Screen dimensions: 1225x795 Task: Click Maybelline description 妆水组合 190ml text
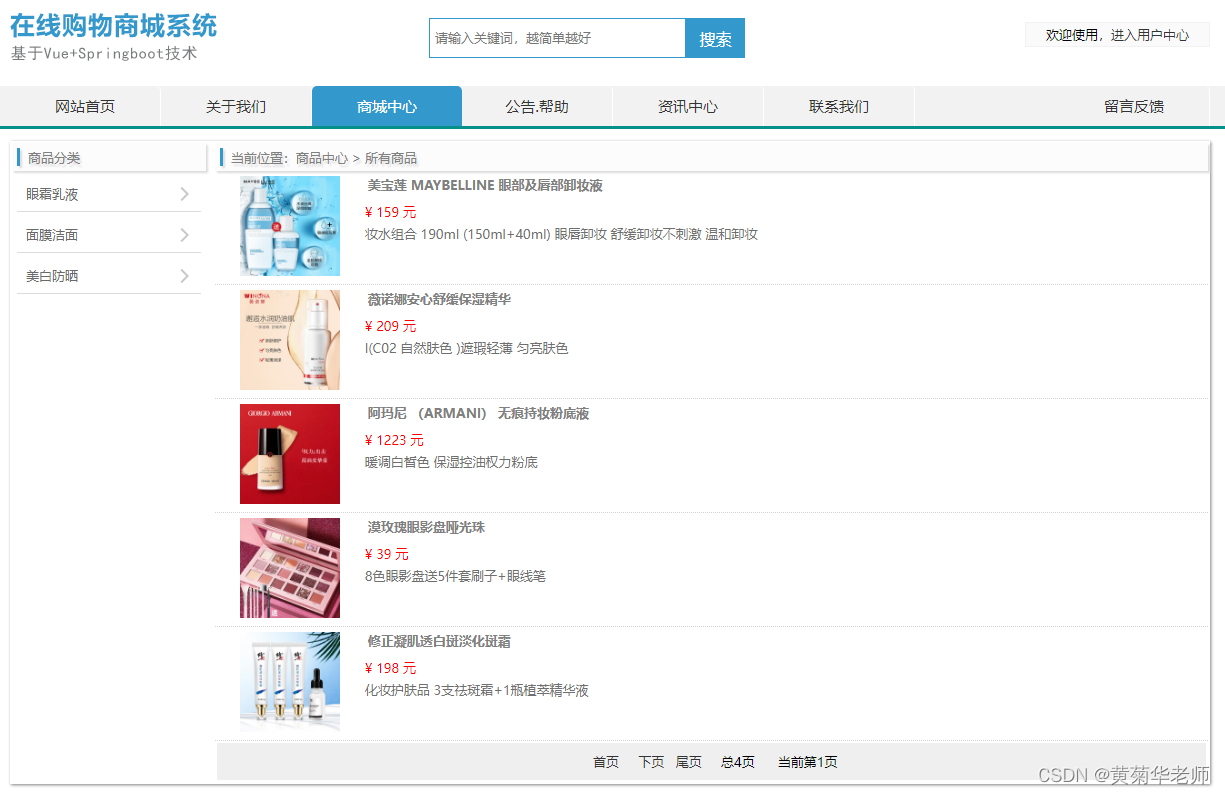[561, 234]
